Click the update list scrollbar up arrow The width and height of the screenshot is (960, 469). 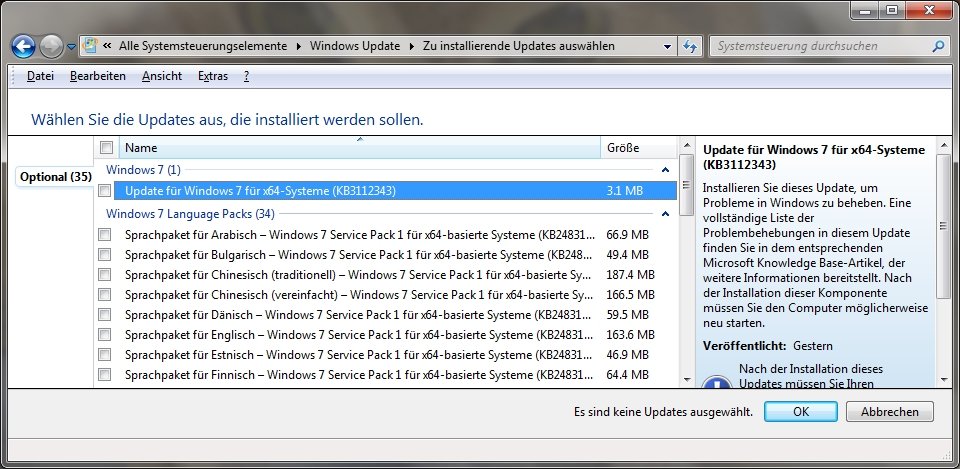(686, 146)
